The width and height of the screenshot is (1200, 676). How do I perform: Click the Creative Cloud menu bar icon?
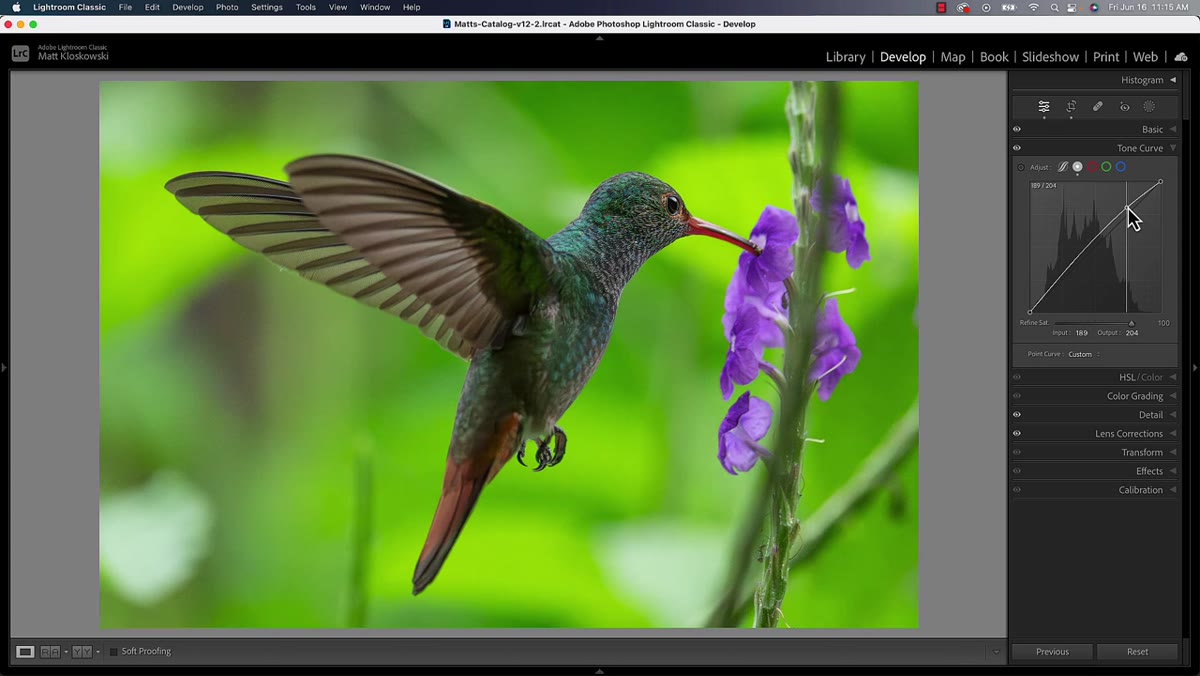(964, 7)
